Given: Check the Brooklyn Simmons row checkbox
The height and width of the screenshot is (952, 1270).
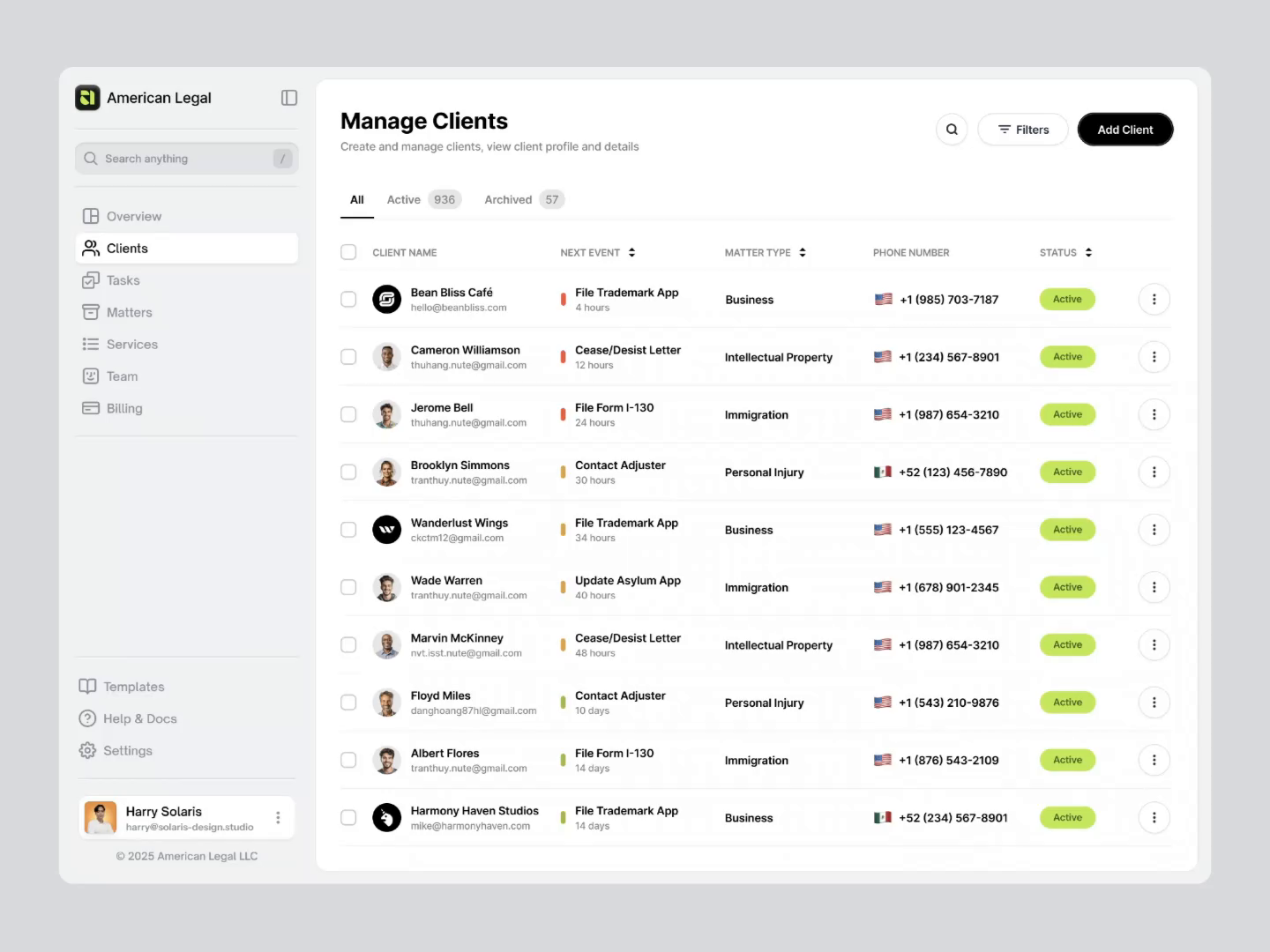Looking at the screenshot, I should click(348, 472).
